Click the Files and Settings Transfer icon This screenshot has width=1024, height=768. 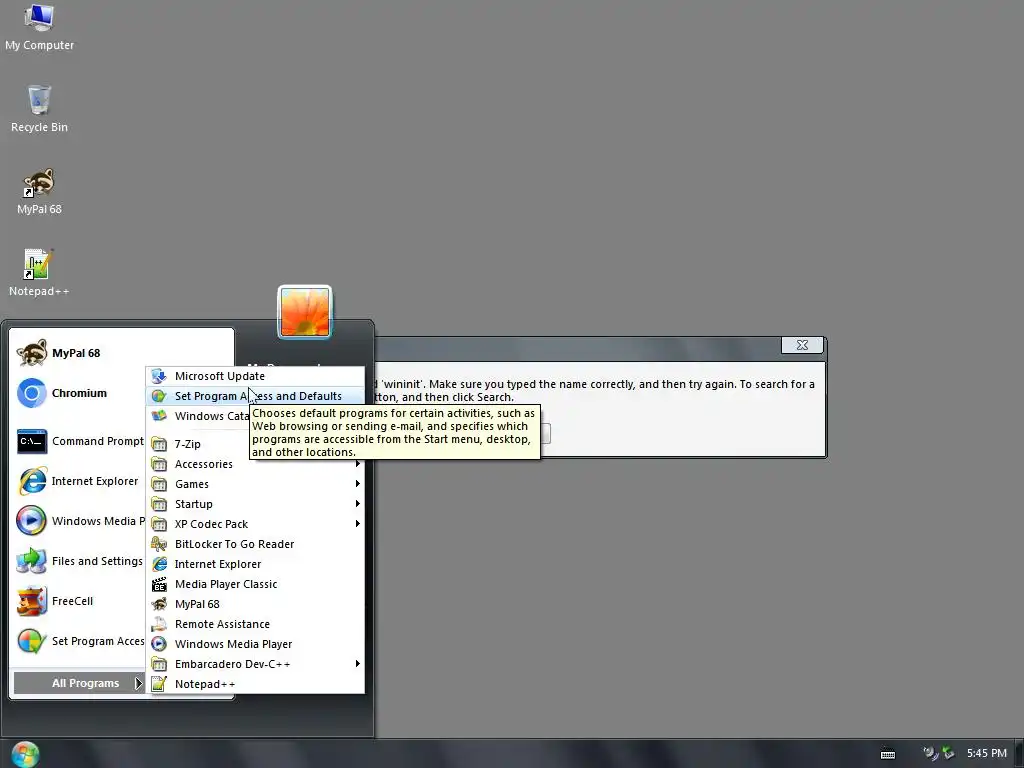[31, 561]
